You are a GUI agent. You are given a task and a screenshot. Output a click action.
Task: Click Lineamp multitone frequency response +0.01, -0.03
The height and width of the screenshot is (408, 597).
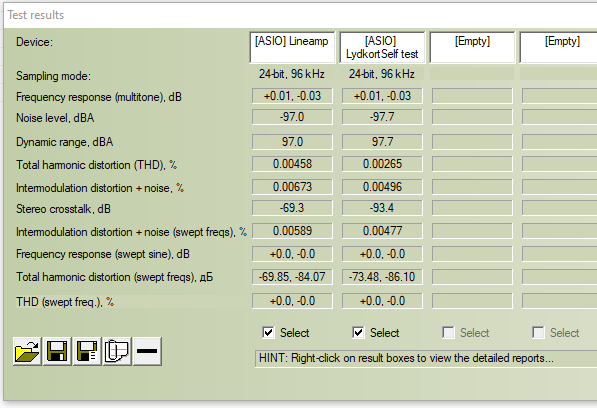(x=292, y=96)
